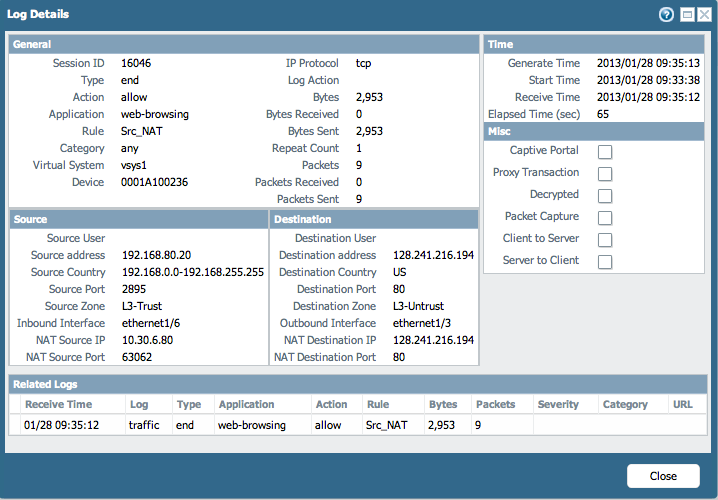This screenshot has width=718, height=500.
Task: Enable the Captive Portal checkbox
Action: coord(604,152)
